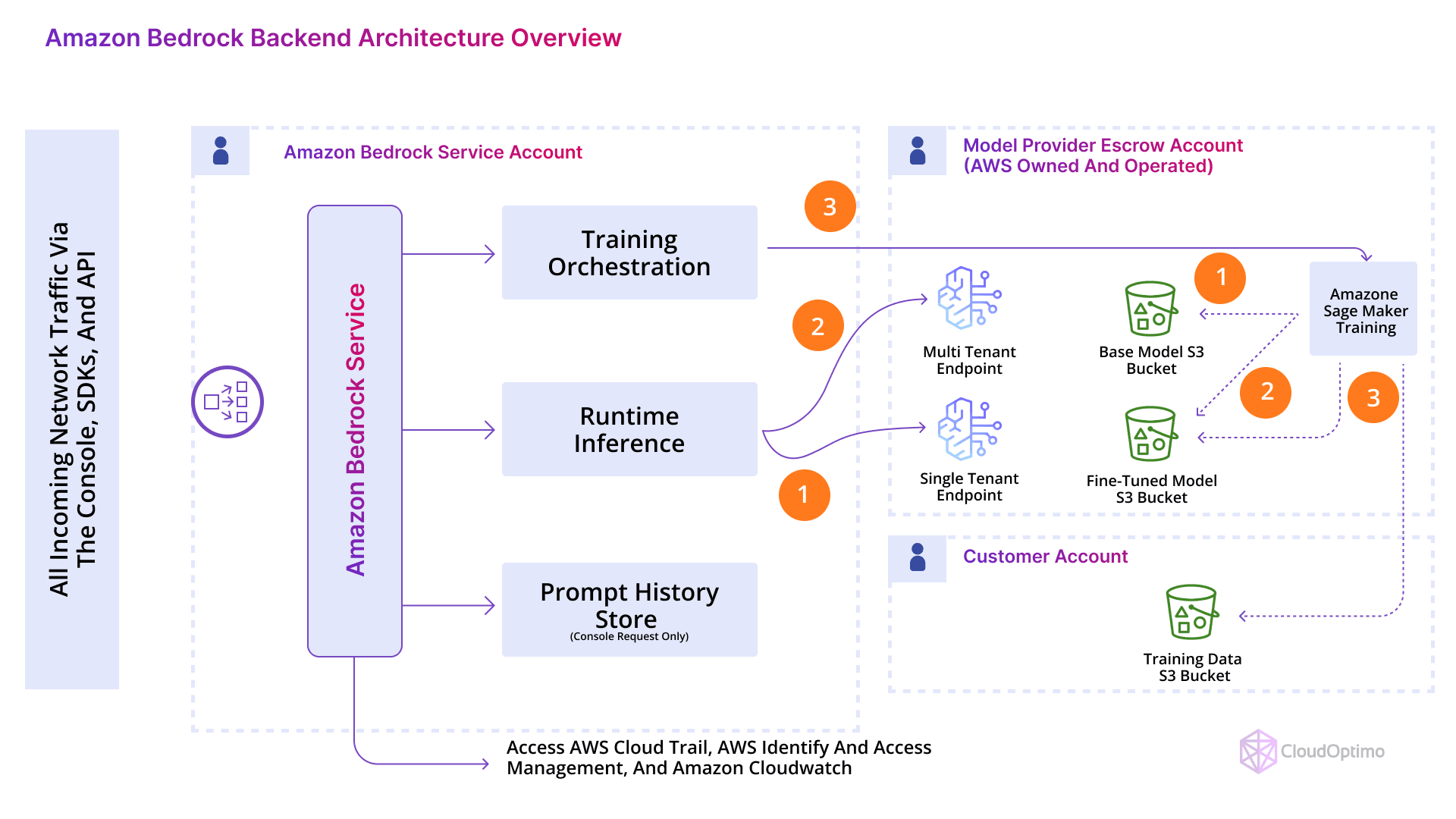
Task: Click the Customer Account user icon
Action: click(918, 557)
